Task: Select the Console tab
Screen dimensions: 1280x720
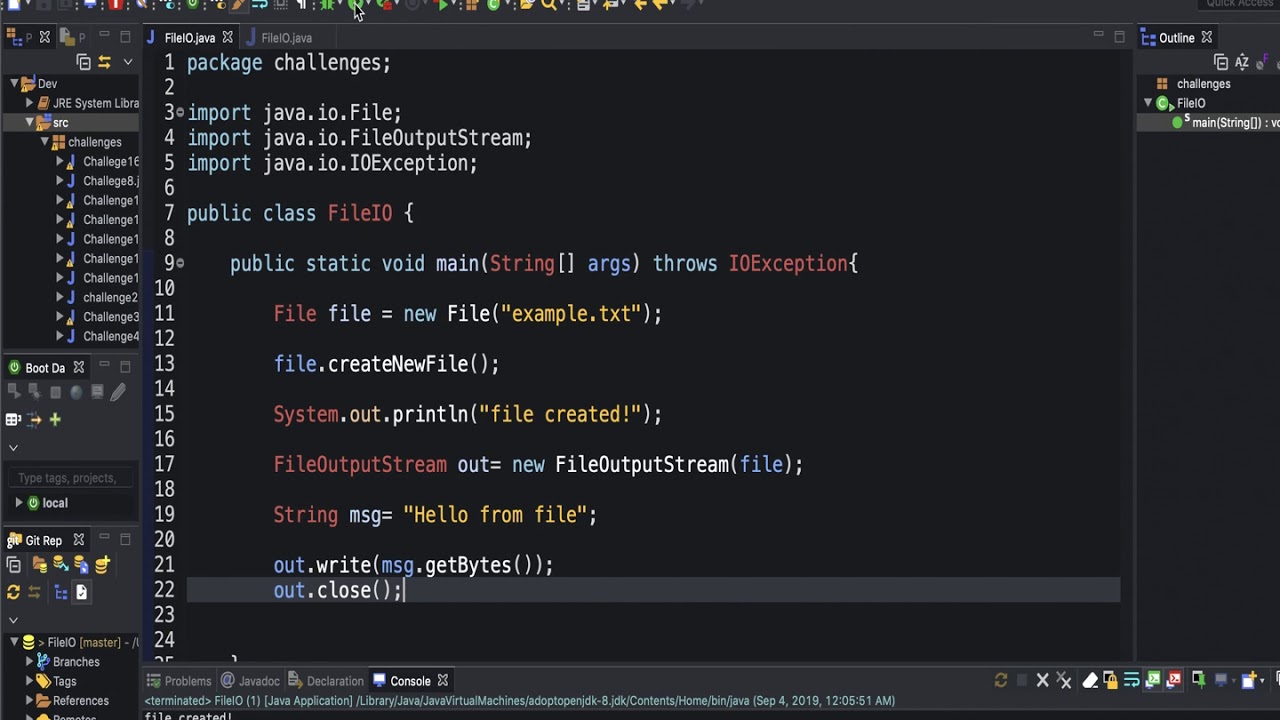Action: [x=410, y=681]
